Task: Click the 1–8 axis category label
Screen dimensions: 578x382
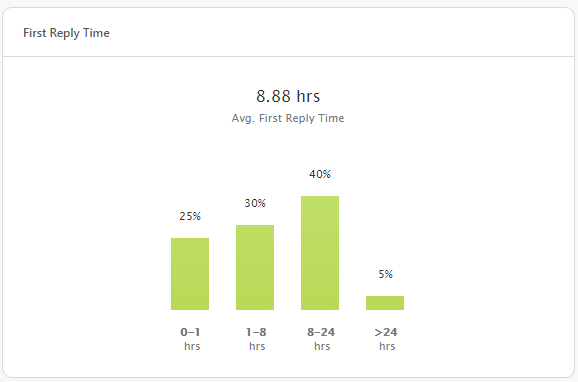Action: (256, 332)
